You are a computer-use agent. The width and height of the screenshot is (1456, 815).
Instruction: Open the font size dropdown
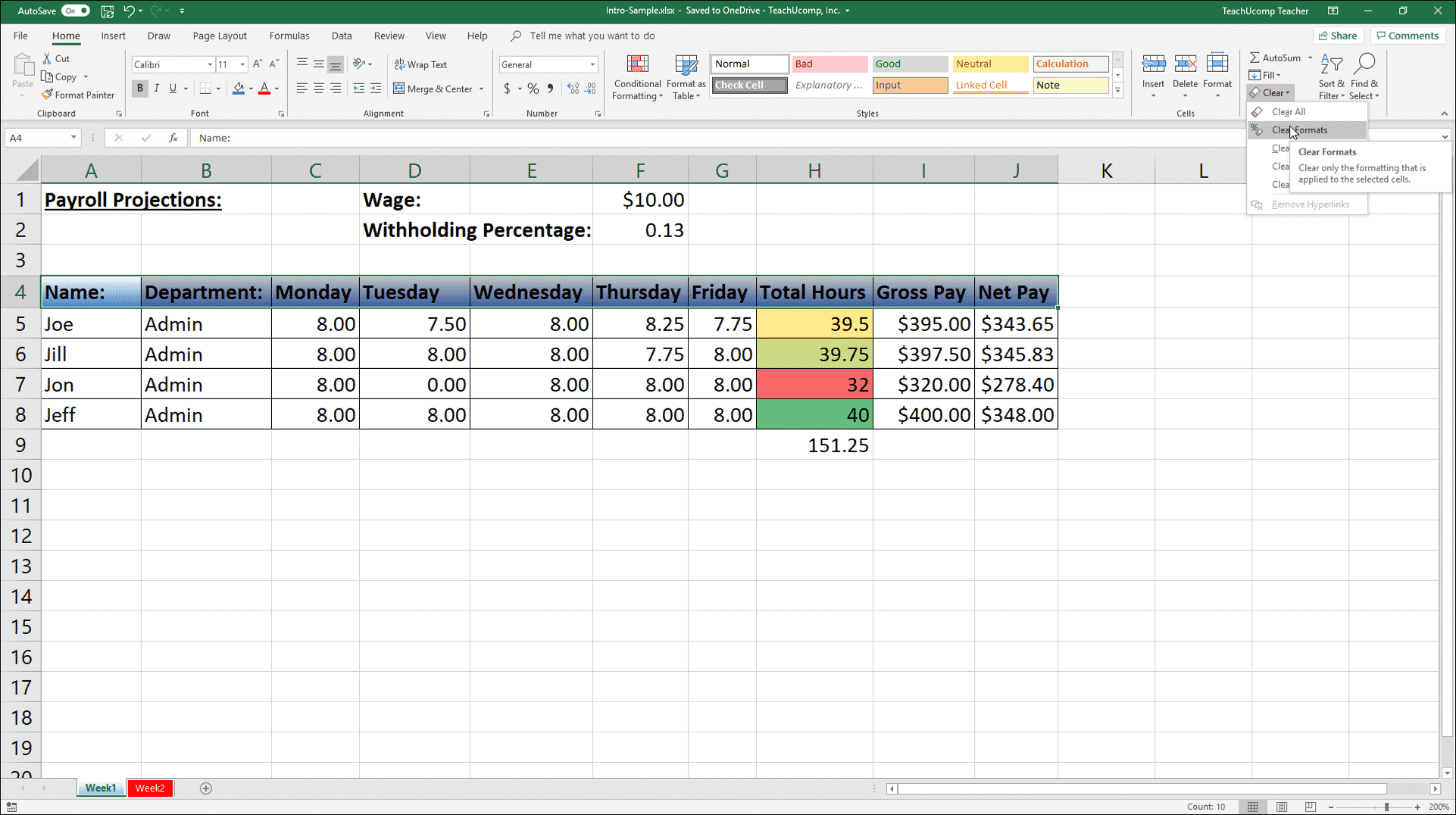(242, 64)
